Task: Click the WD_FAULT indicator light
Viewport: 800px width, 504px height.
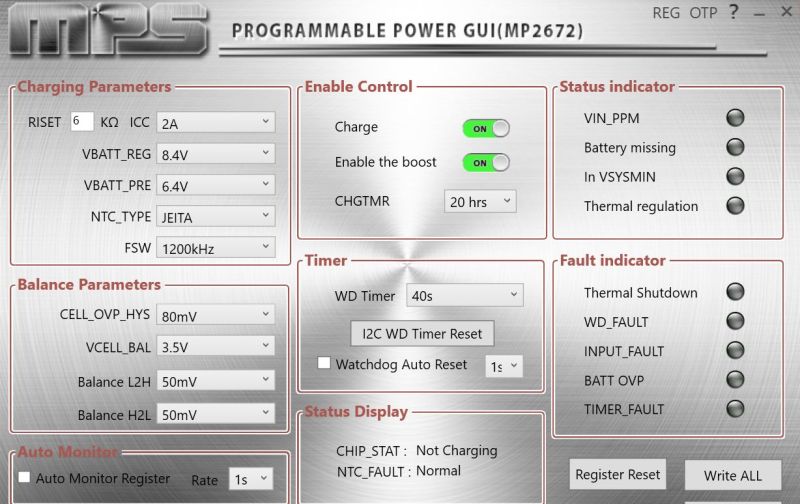Action: coord(735,321)
